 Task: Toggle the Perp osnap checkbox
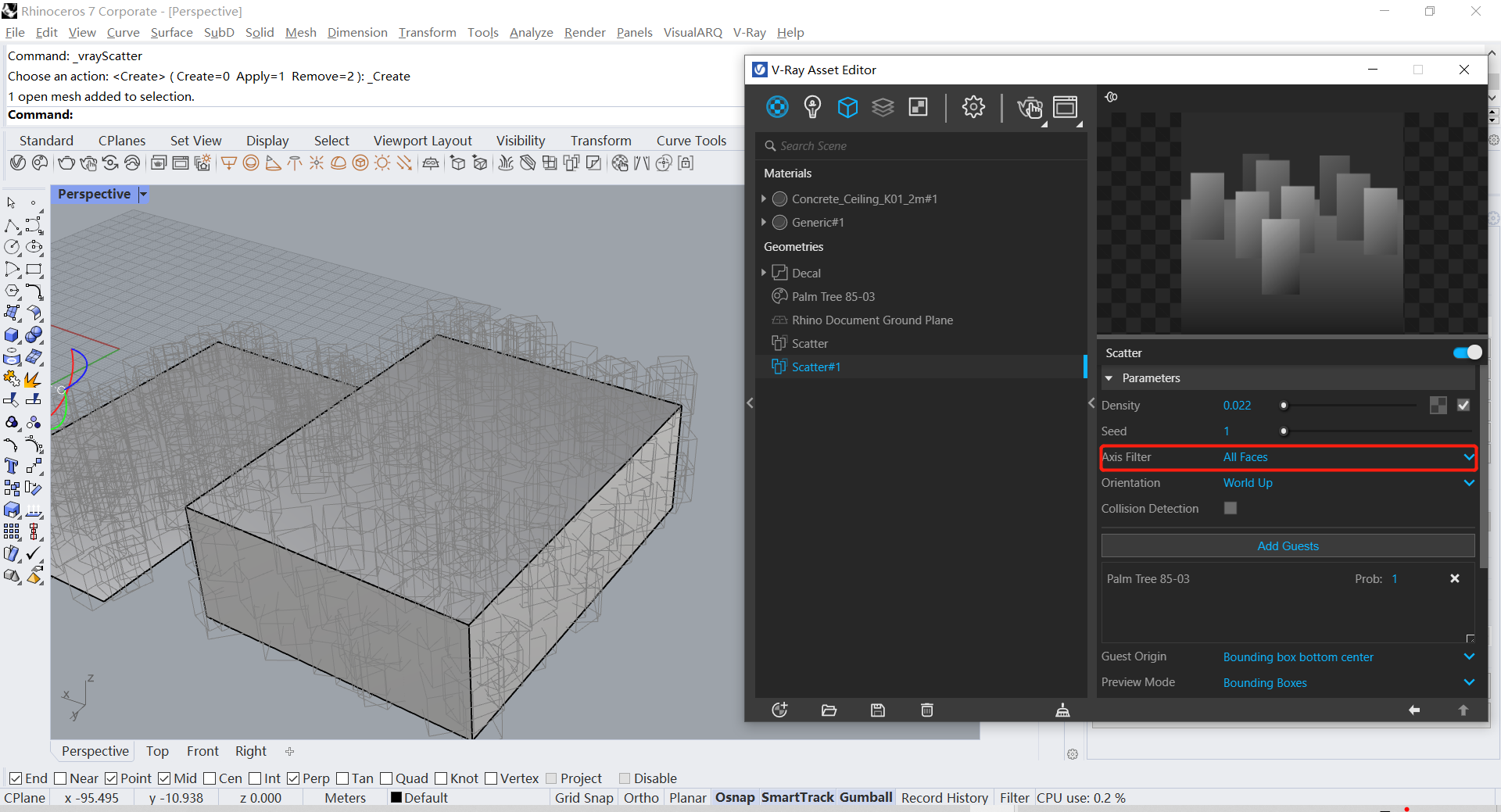tap(293, 778)
